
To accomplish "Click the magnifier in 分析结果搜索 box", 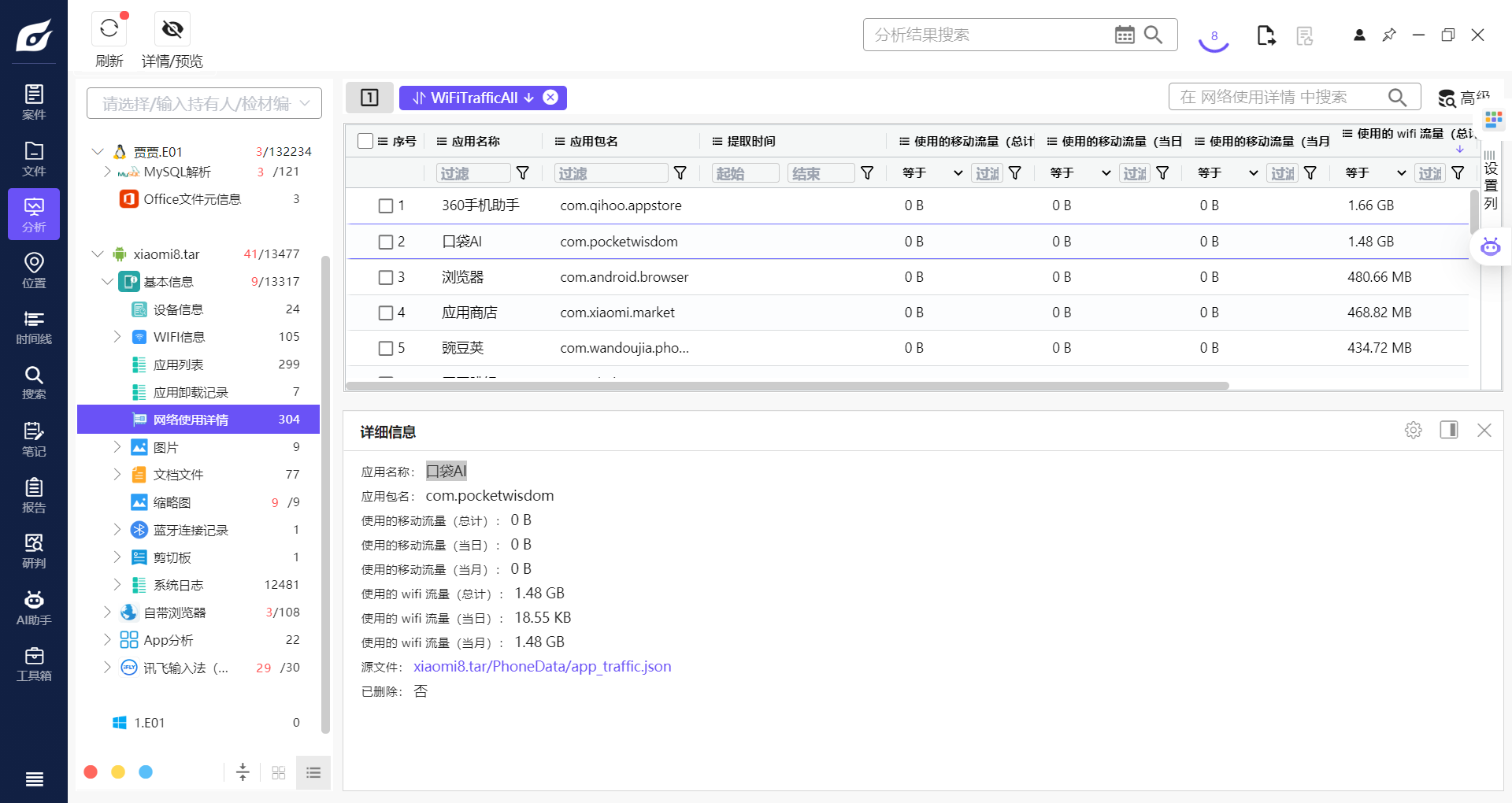I will pos(1154,35).
